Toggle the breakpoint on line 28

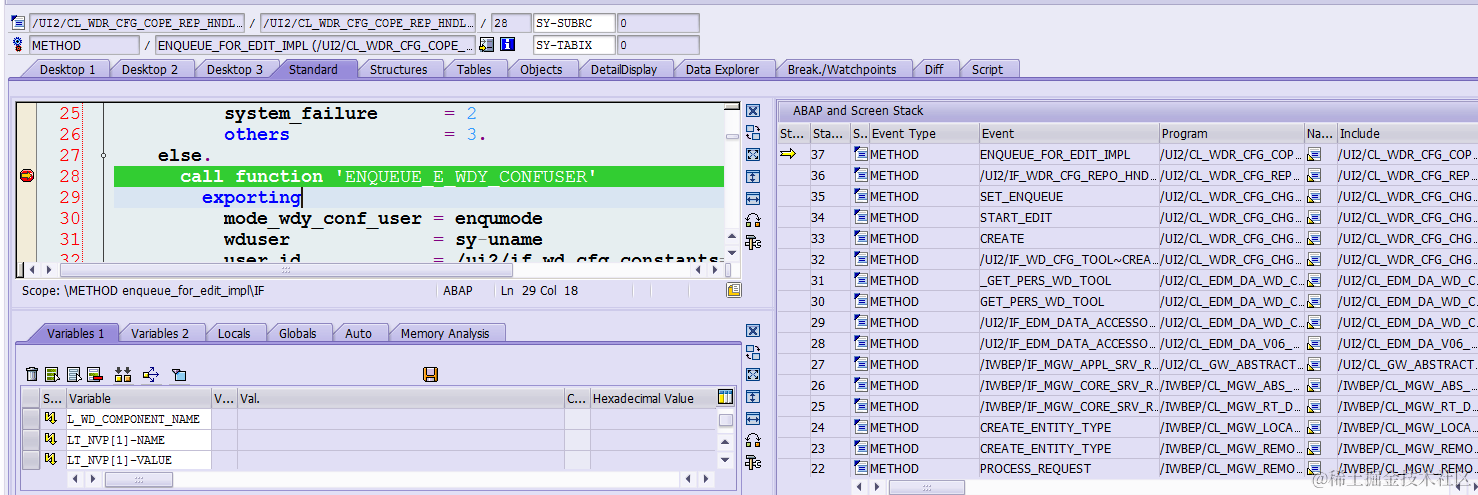point(27,176)
